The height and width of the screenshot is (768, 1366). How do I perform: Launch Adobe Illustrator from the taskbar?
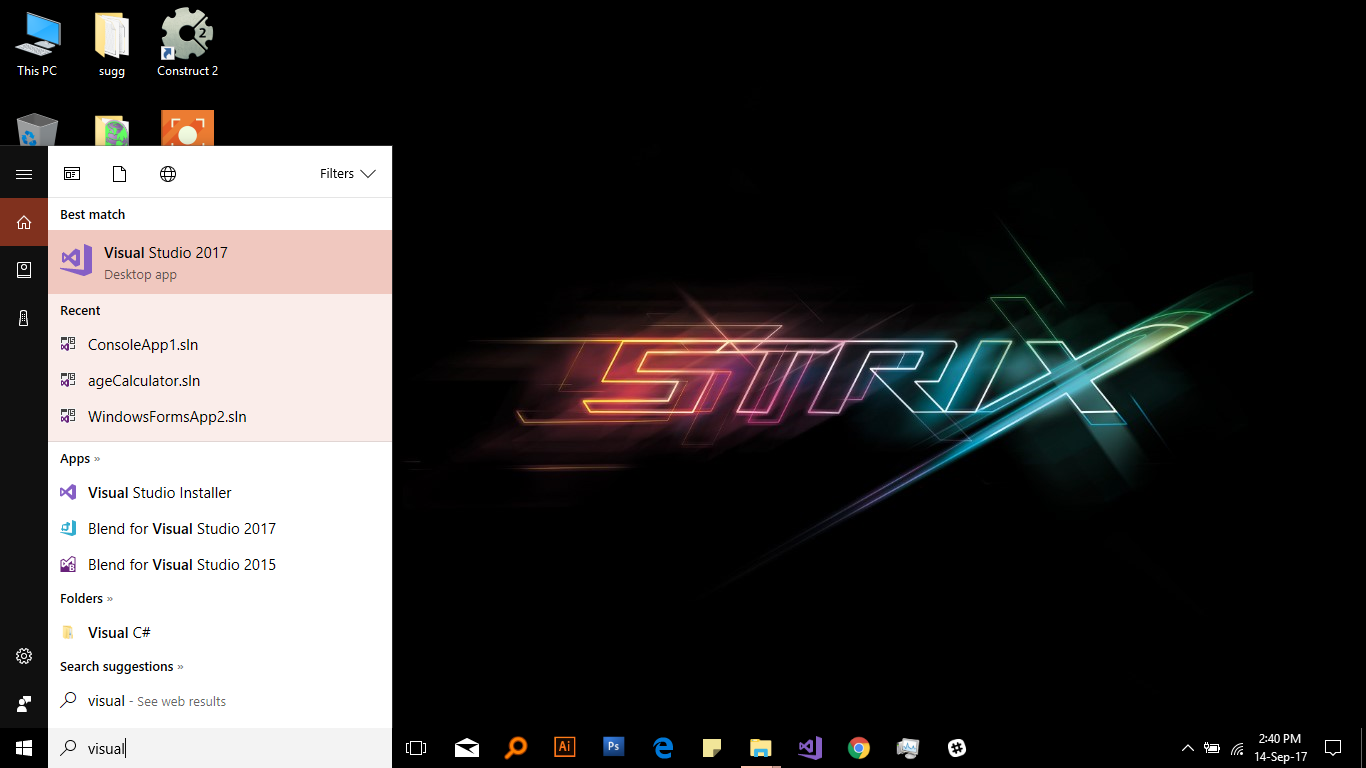click(x=564, y=747)
